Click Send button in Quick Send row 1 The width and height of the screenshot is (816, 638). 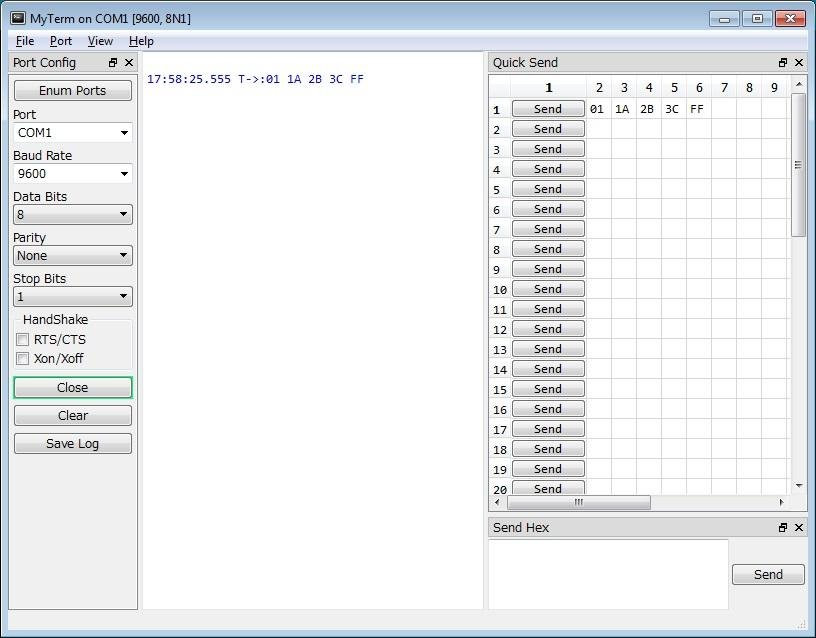[548, 109]
